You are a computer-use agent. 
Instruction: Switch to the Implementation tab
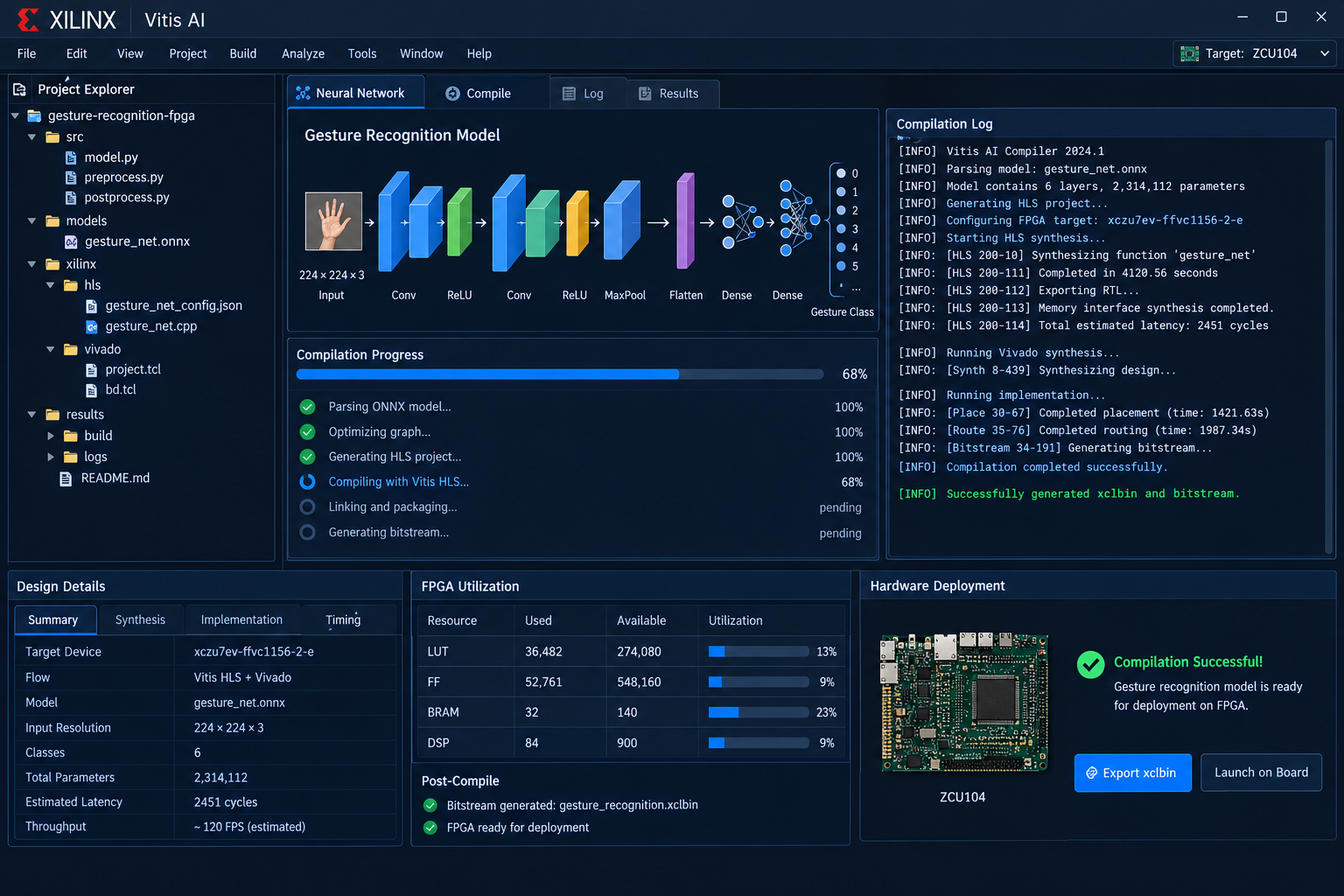pyautogui.click(x=241, y=619)
